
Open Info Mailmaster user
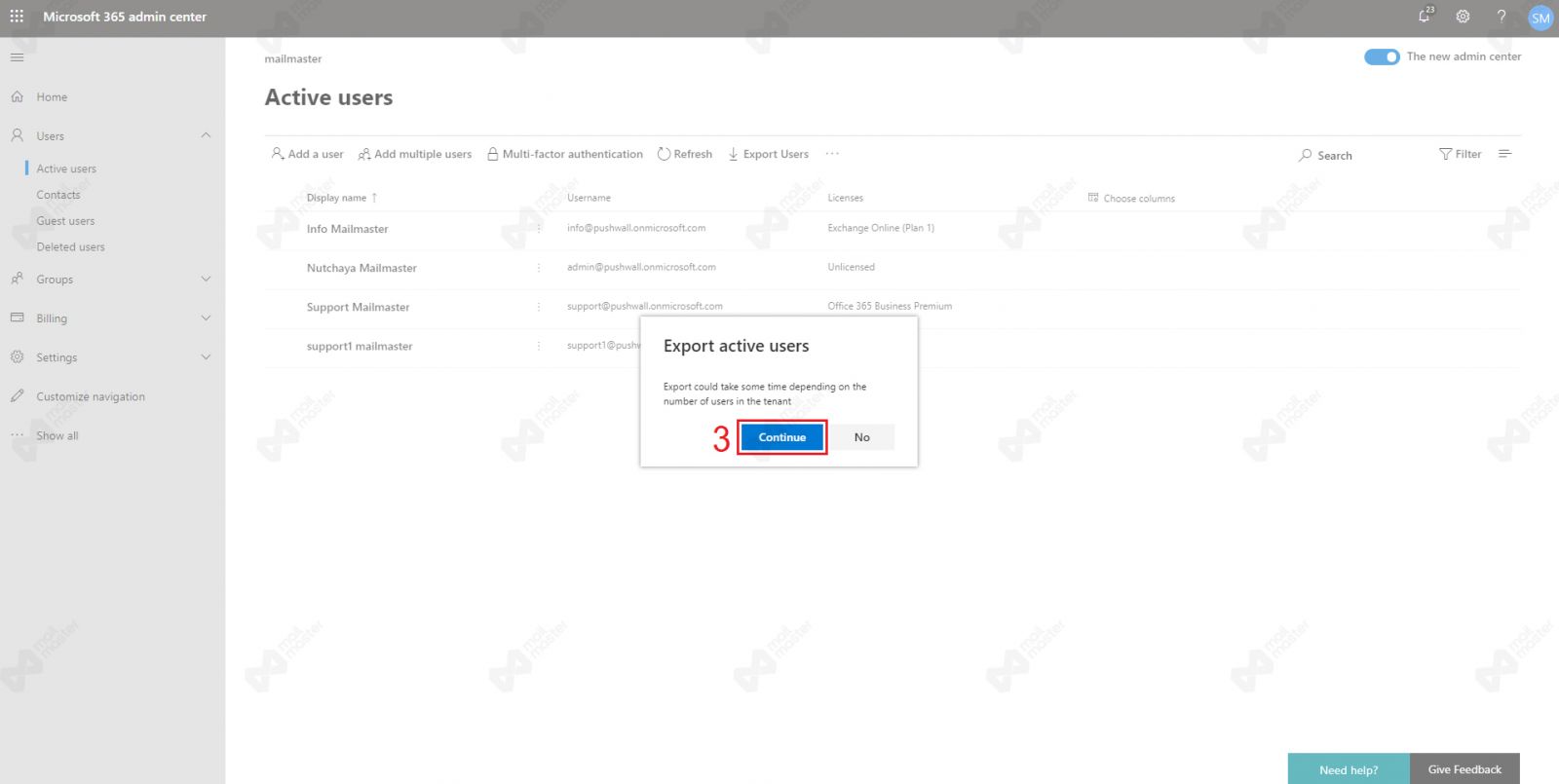(x=347, y=229)
